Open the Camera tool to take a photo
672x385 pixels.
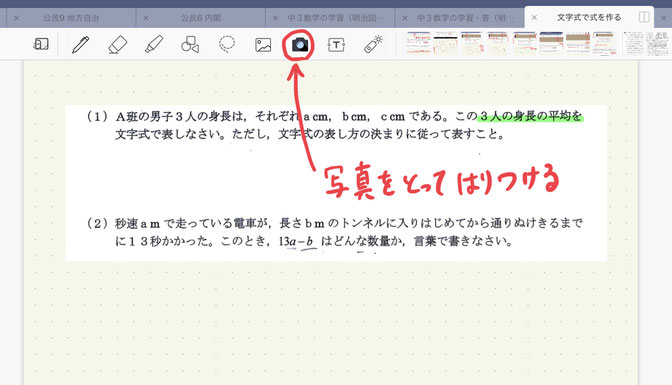(300, 44)
